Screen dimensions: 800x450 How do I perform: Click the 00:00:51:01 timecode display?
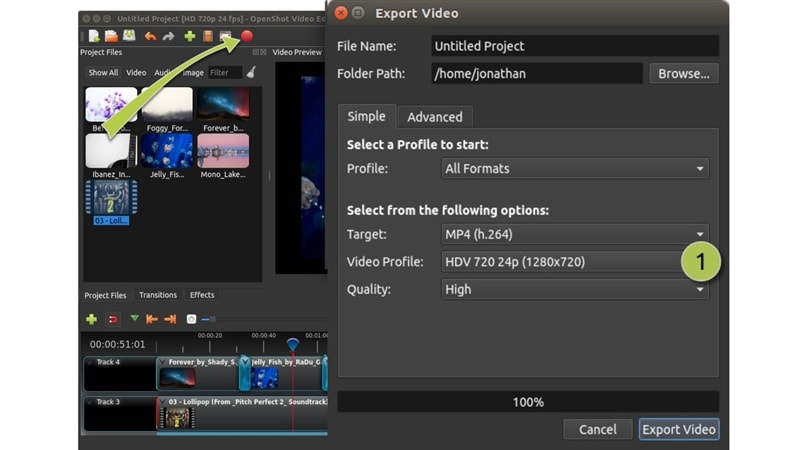point(117,344)
